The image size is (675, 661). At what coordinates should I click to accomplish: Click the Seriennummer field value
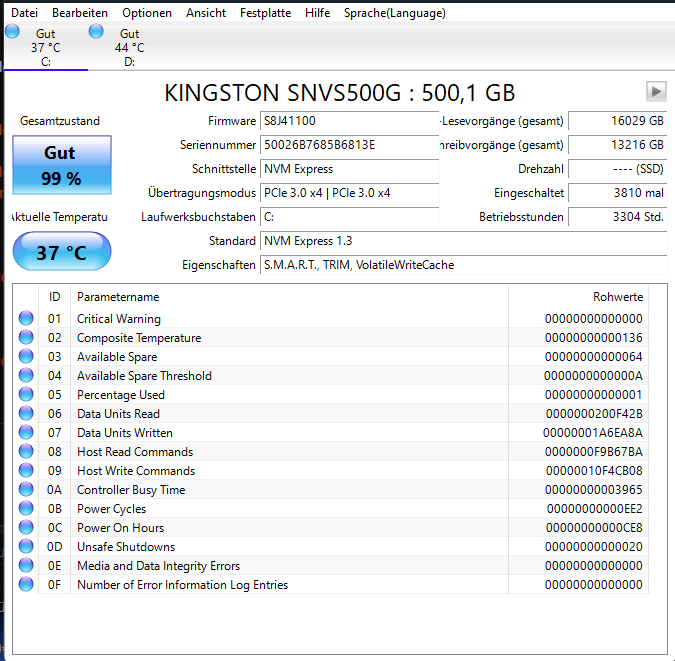tap(349, 145)
